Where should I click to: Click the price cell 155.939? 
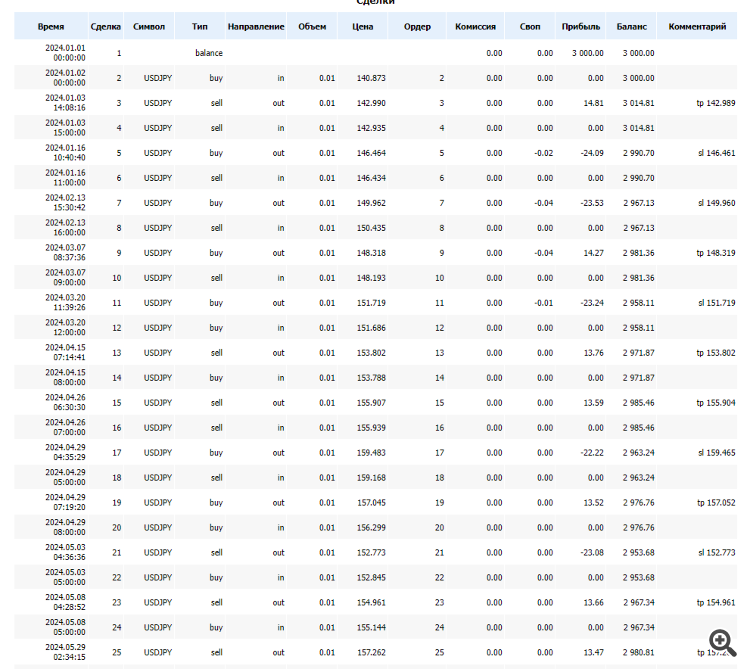tap(371, 428)
